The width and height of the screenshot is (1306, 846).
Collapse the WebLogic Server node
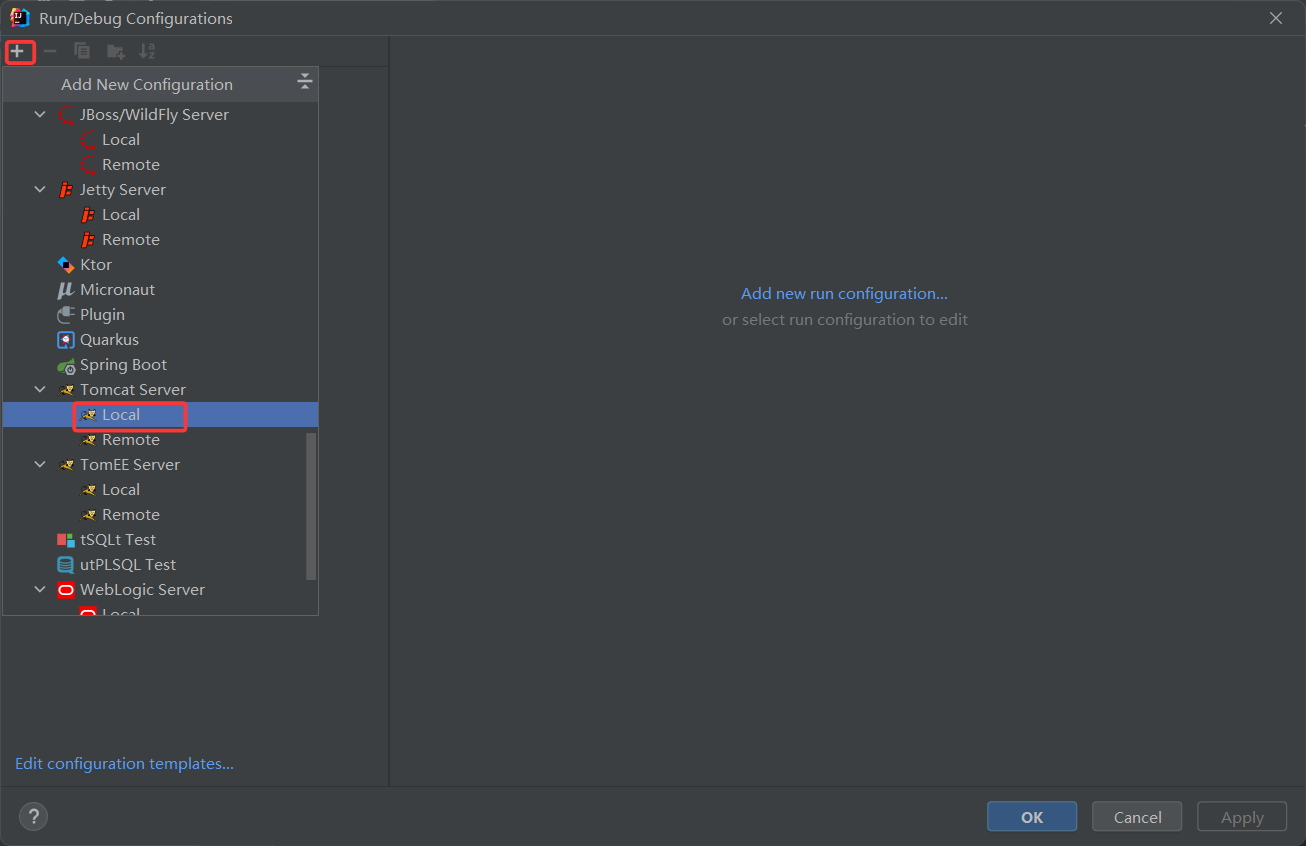tap(40, 590)
